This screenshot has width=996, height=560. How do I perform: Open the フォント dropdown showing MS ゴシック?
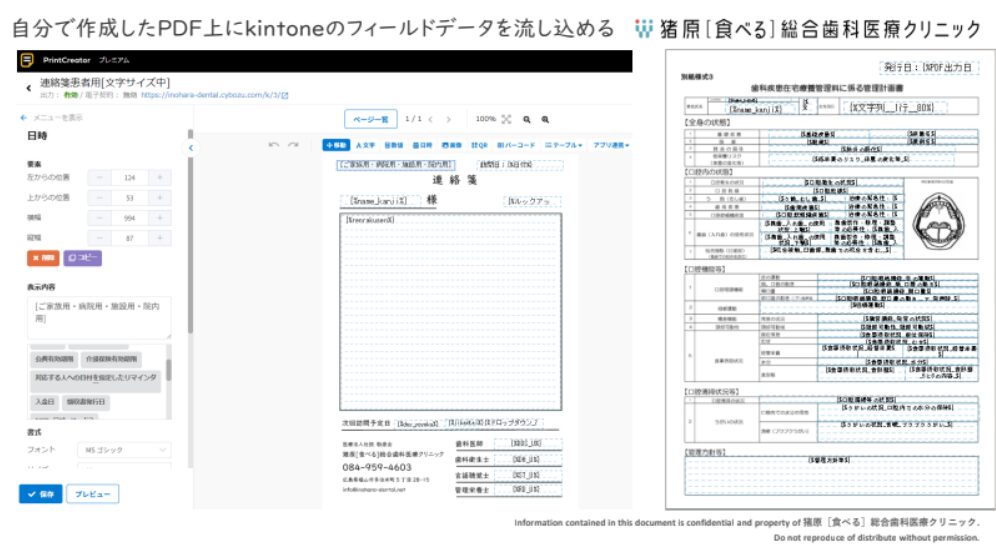124,450
